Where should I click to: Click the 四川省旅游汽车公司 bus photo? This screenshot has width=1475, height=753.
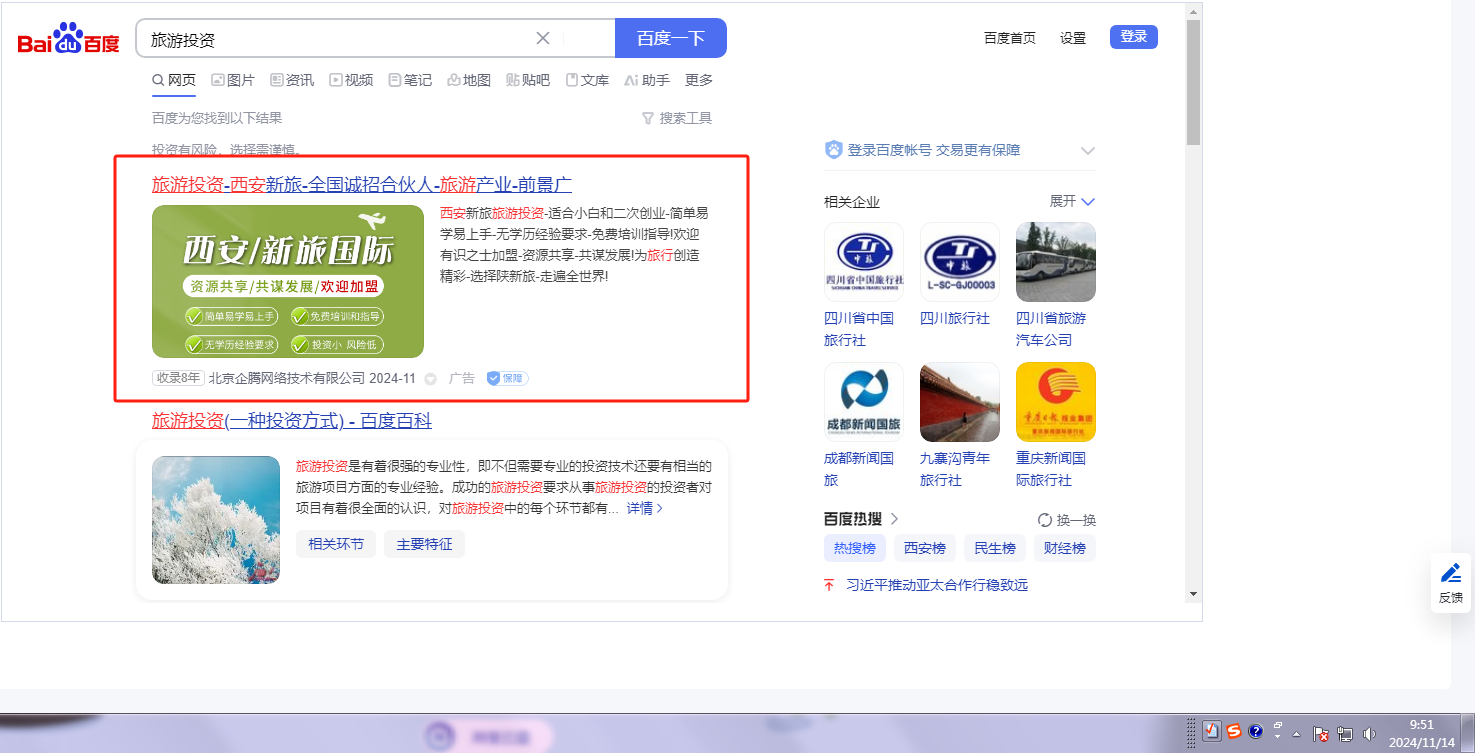(x=1056, y=262)
